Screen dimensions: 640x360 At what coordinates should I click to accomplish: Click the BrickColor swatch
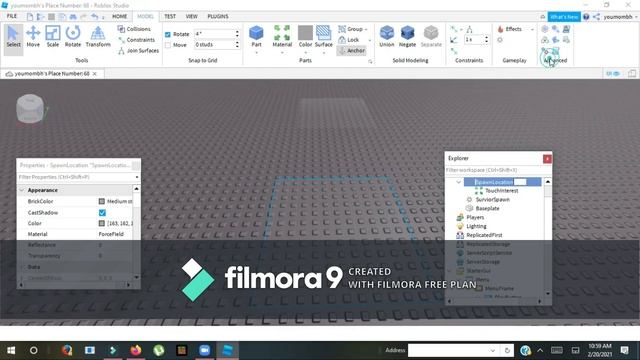point(102,201)
